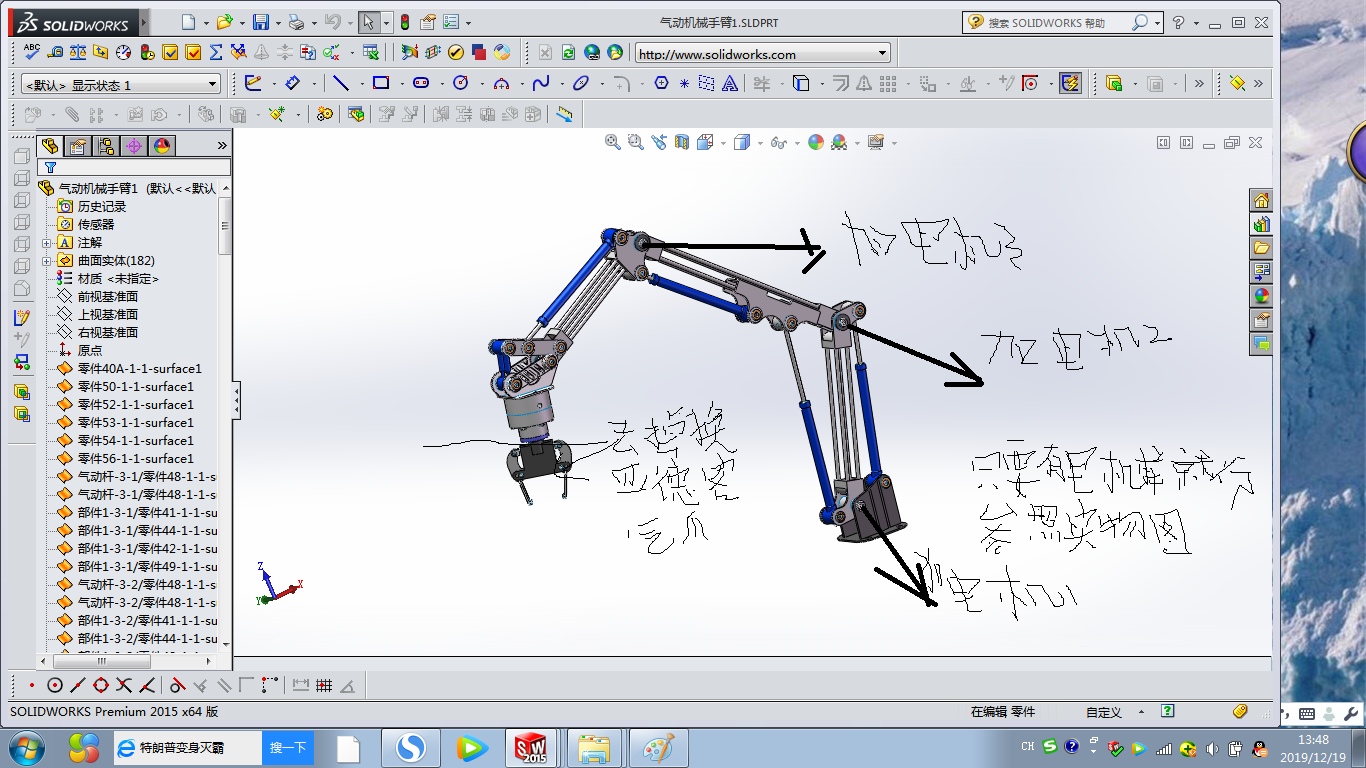This screenshot has width=1366, height=768.
Task: Select the Corner Rectangle sketch tool
Action: [x=381, y=84]
